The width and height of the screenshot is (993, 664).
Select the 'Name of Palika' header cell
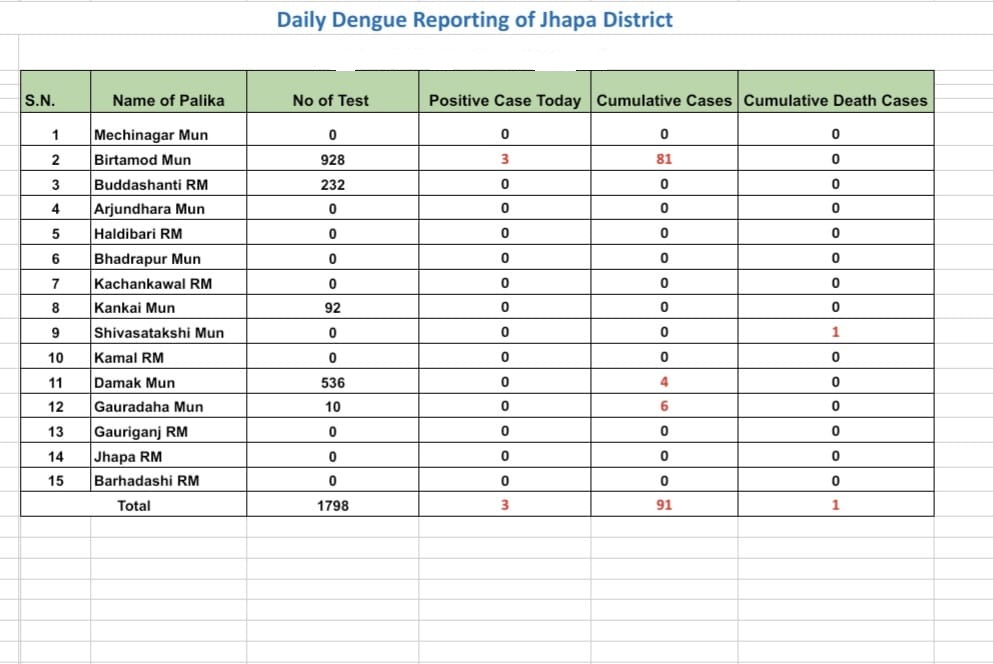(168, 92)
